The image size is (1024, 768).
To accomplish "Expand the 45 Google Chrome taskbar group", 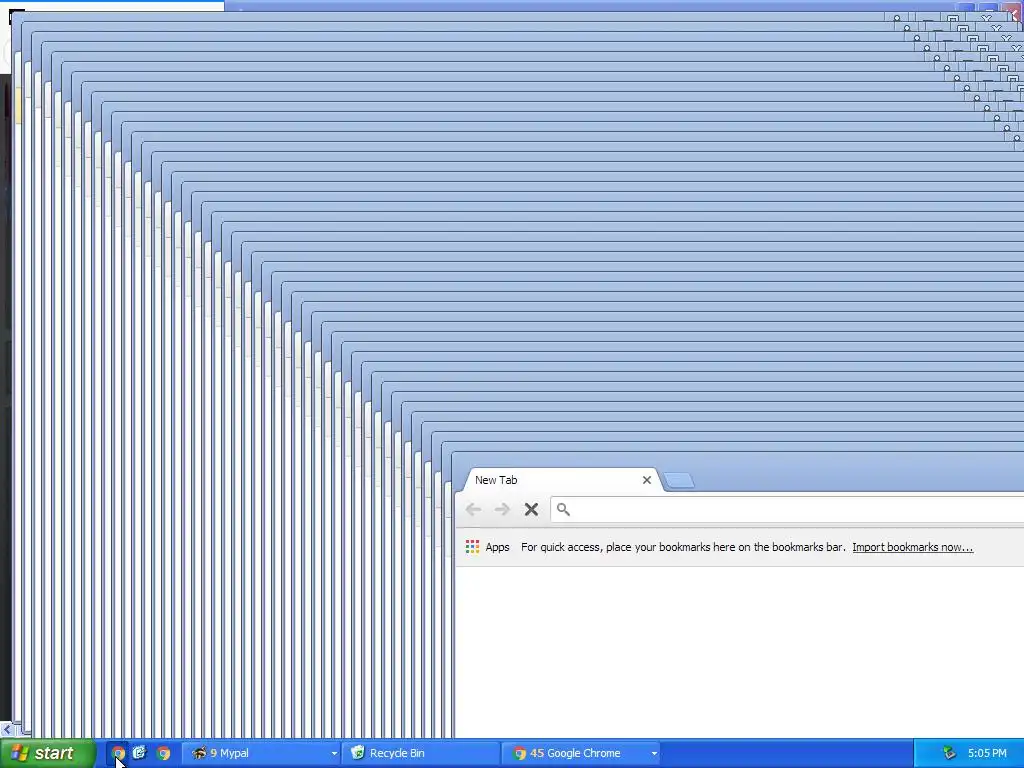I will pos(582,753).
